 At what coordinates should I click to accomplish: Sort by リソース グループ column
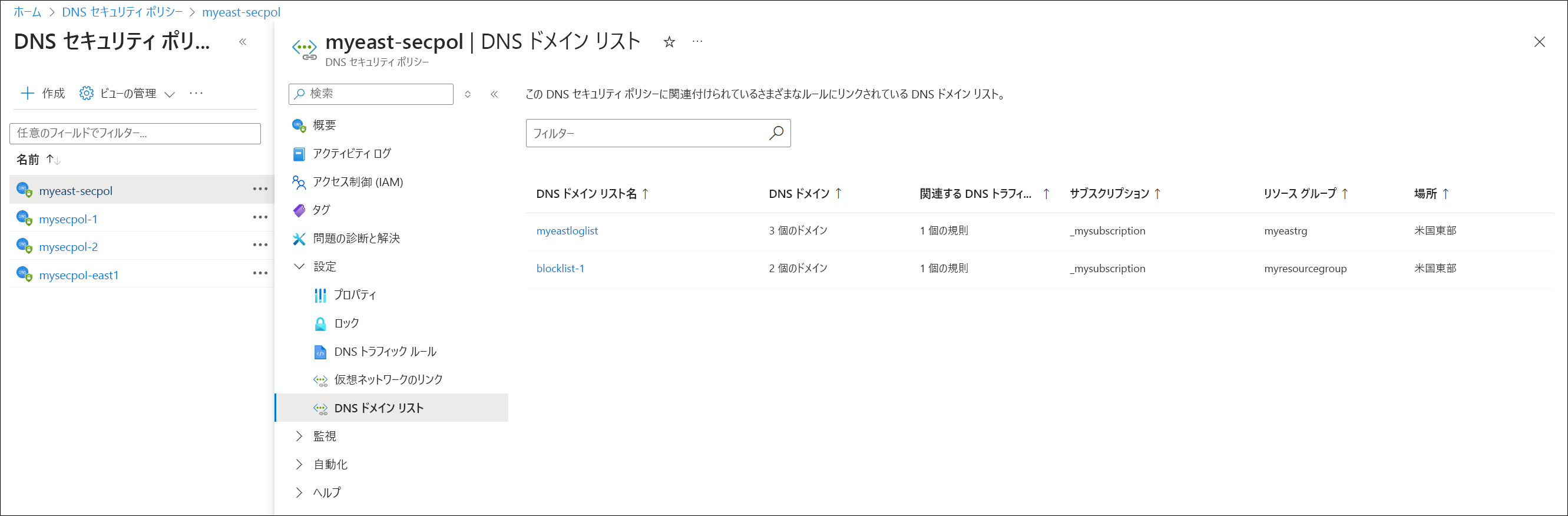click(1306, 193)
